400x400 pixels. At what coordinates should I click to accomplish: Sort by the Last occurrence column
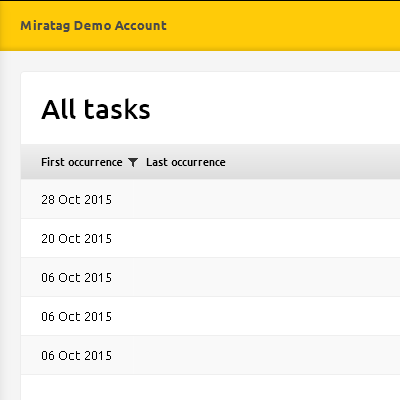[186, 162]
